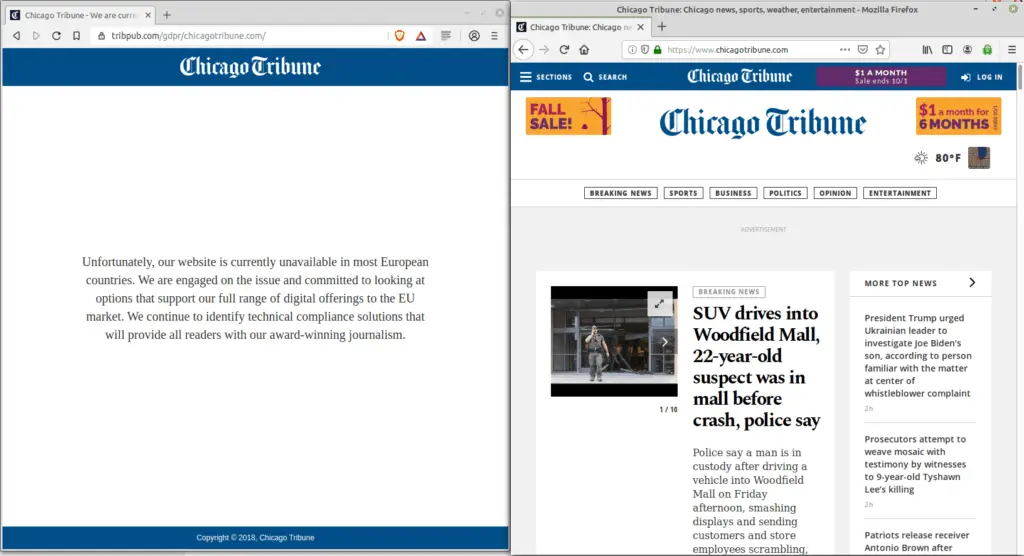
Task: Click the forward arrow in Firefox
Action: pos(544,50)
